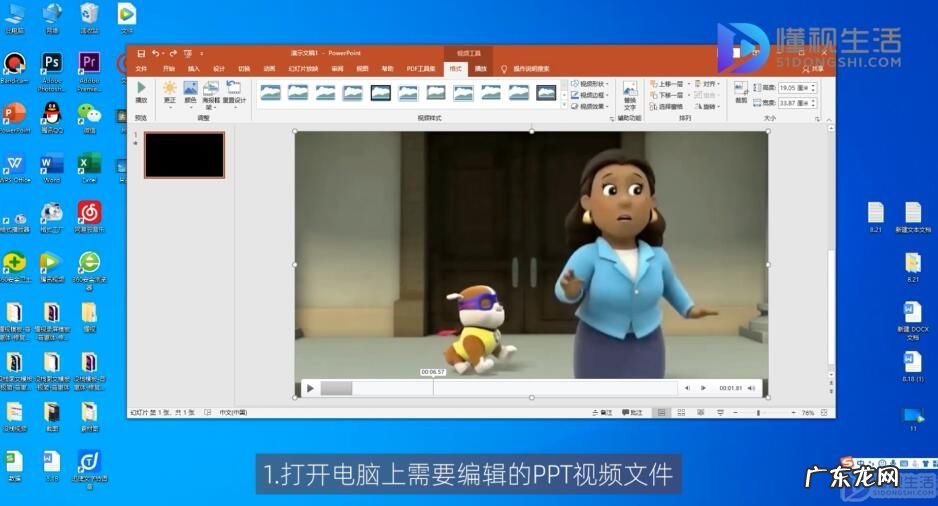
Task: Click 中文(中国) language indicator
Action: click(x=233, y=413)
